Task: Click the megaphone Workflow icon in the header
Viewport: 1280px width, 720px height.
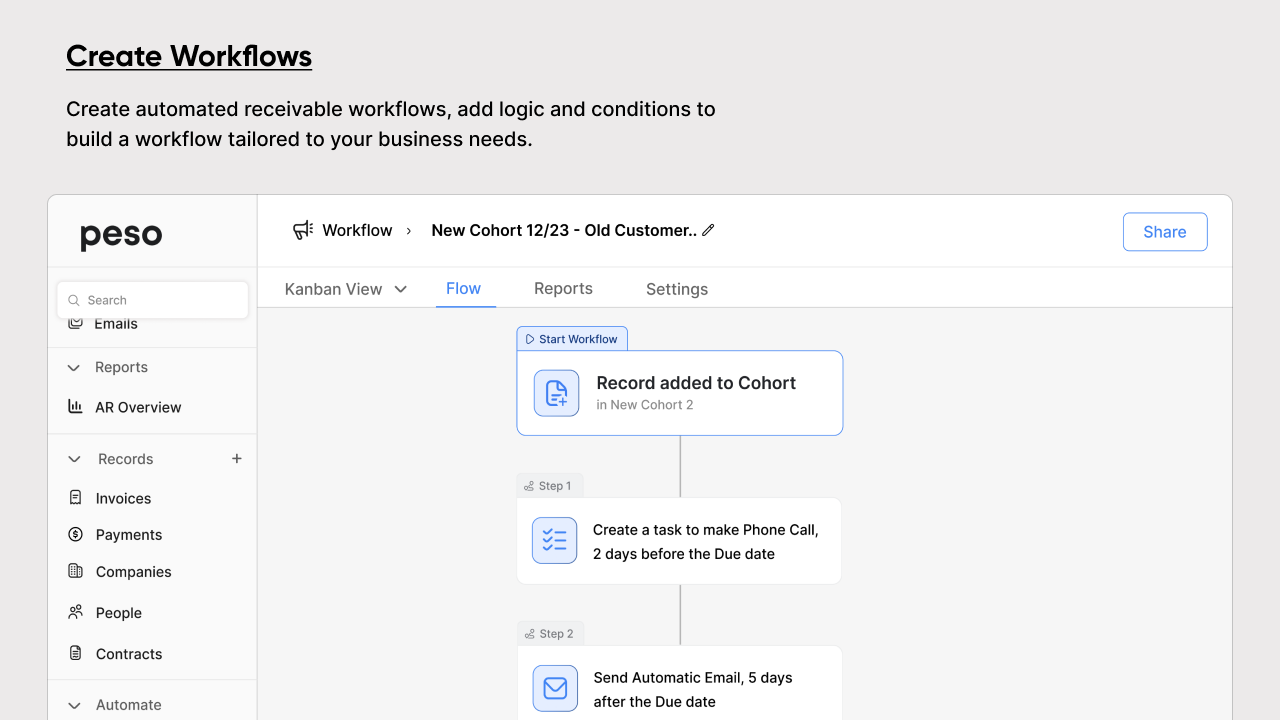Action: pos(302,229)
